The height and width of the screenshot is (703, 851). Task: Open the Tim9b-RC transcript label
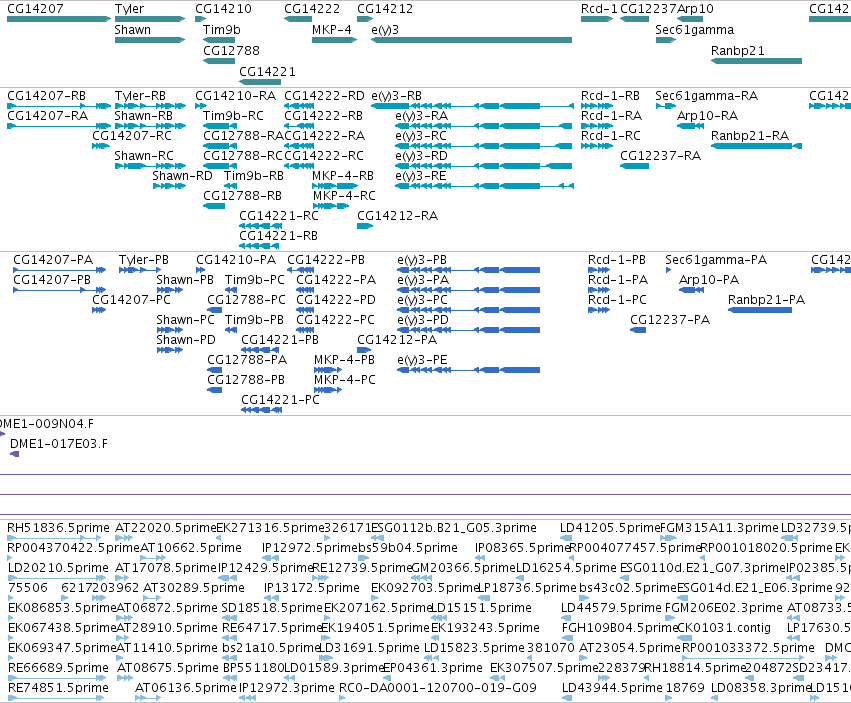click(x=233, y=116)
